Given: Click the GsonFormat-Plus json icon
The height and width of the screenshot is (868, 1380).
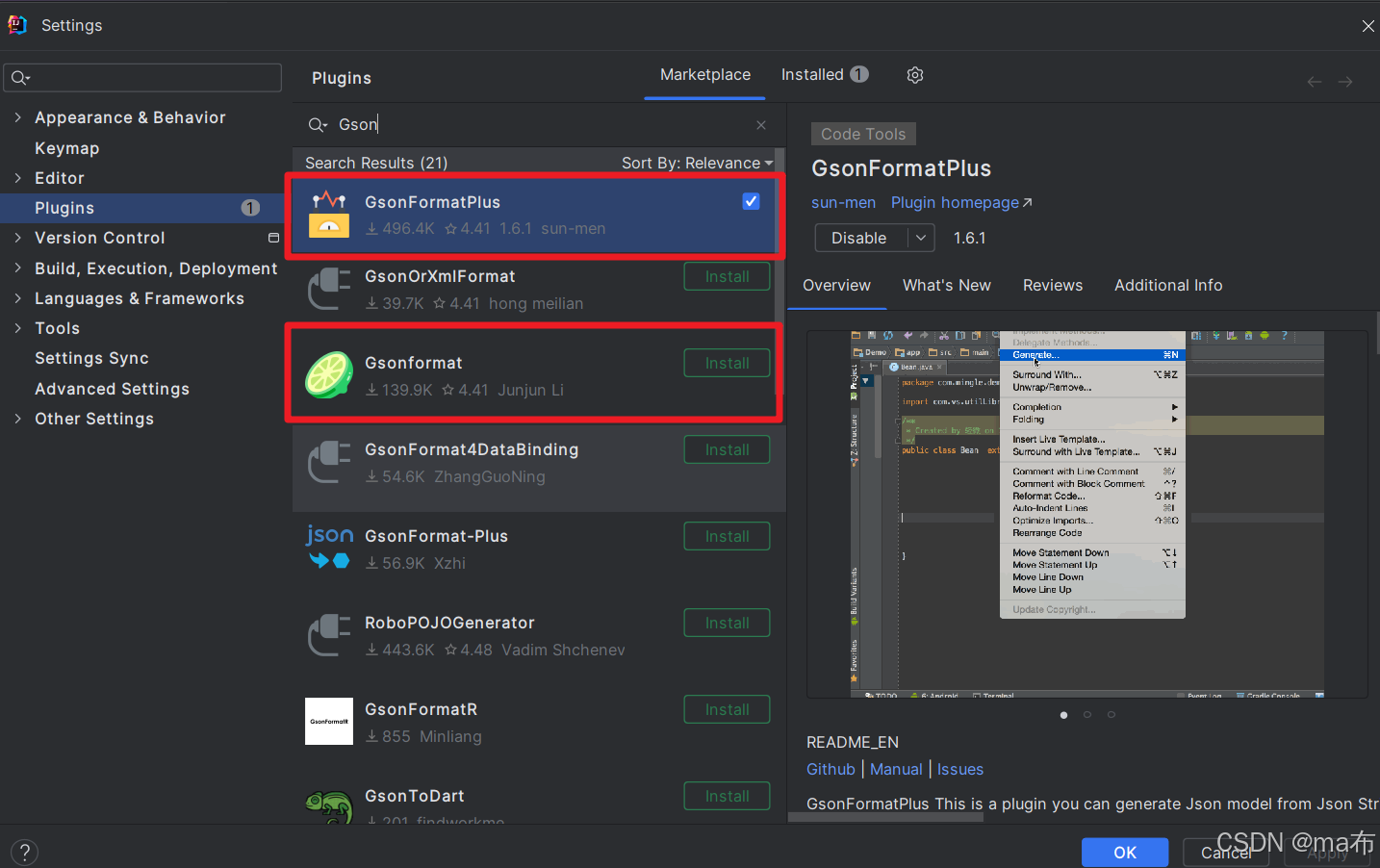Looking at the screenshot, I should pos(329,547).
